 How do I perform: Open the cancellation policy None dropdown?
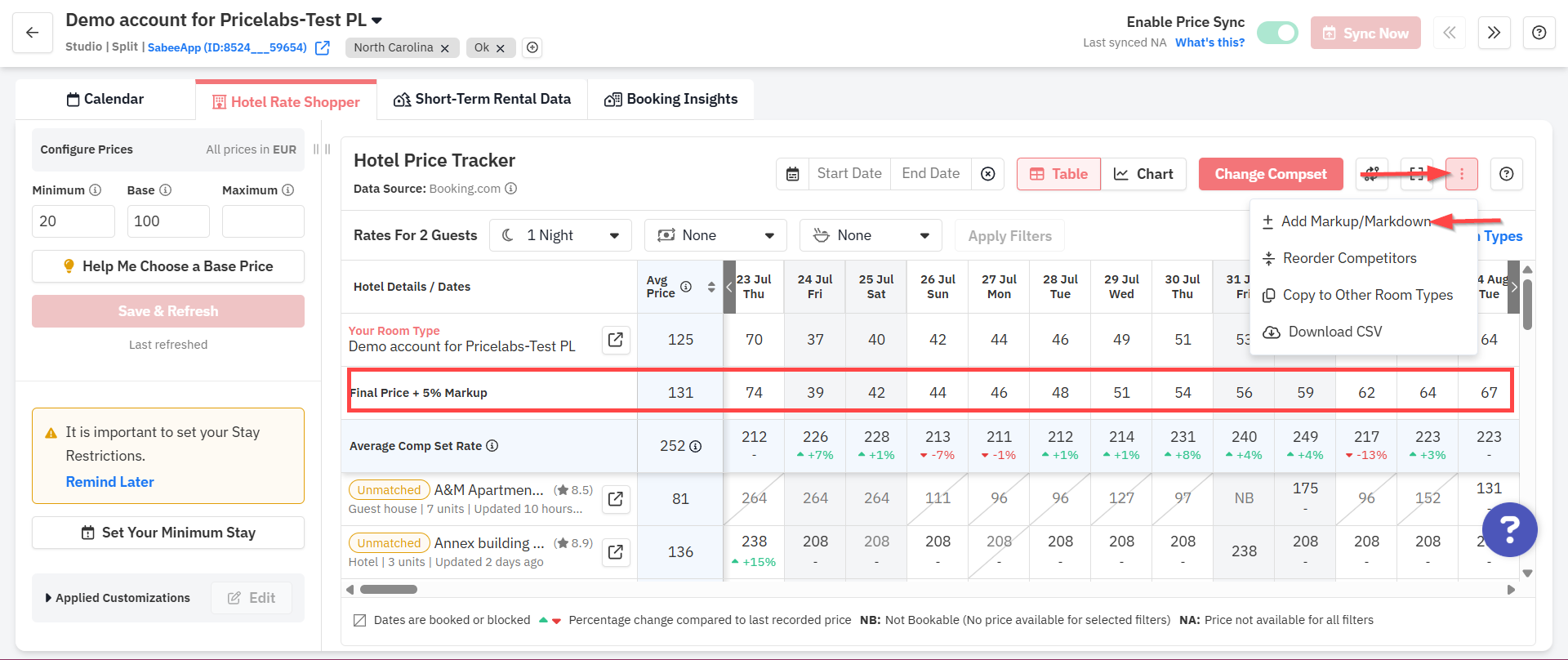[x=715, y=235]
